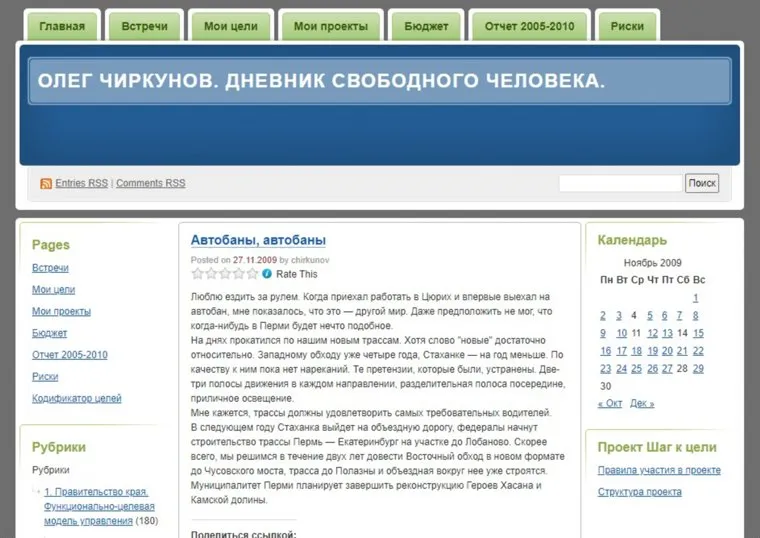Screen dimensions: 760x538
Task: Open Кодификатор целей in Pages sidebar
Action: tap(76, 398)
